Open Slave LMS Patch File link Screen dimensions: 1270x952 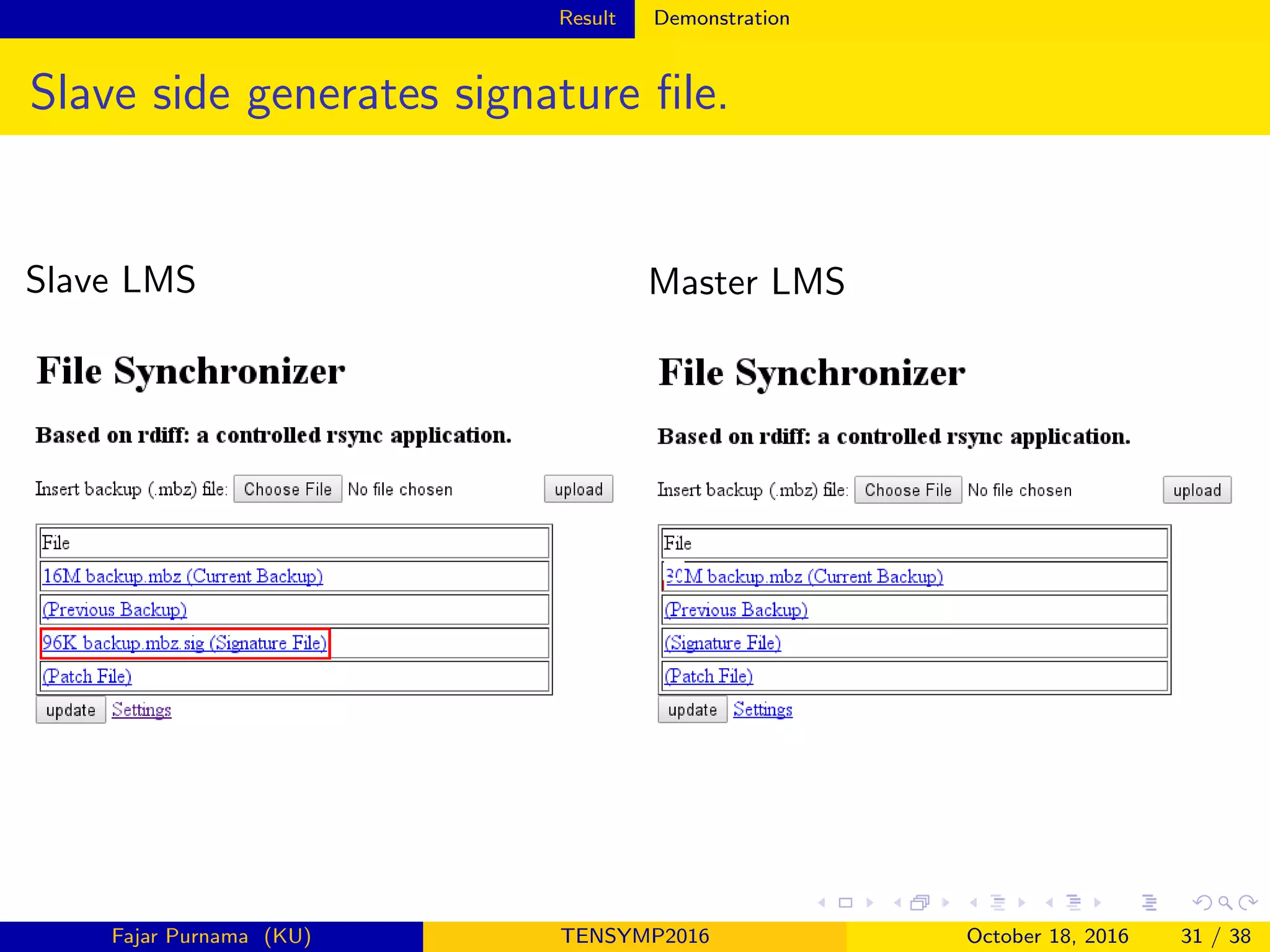click(x=87, y=676)
